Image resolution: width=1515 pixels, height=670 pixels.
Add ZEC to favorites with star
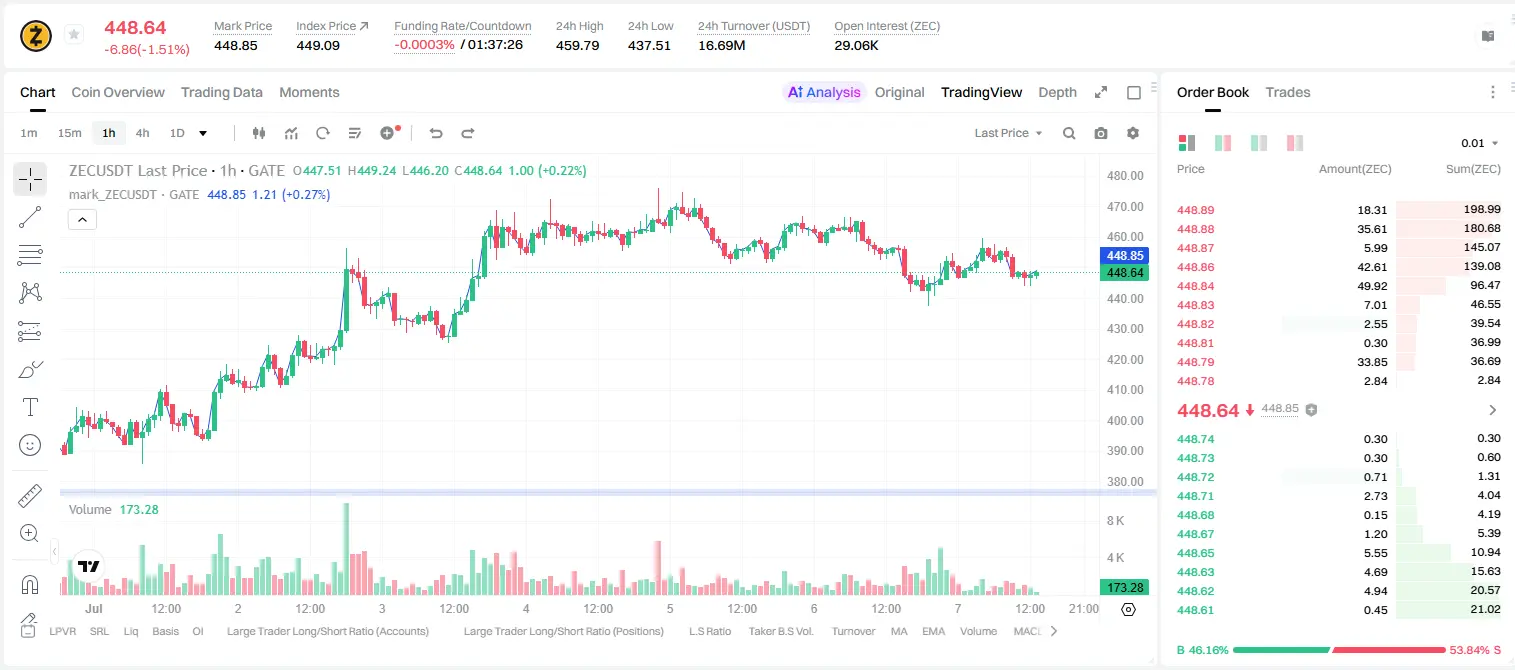pyautogui.click(x=74, y=35)
